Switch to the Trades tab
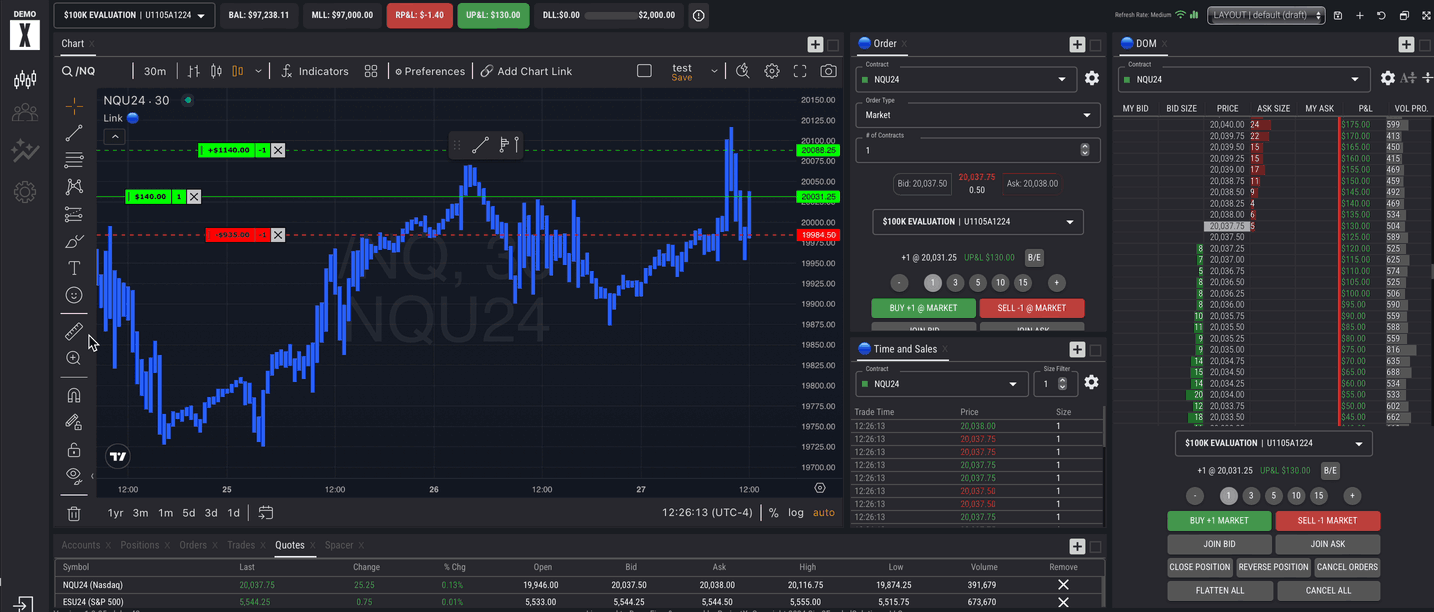1434x612 pixels. pyautogui.click(x=240, y=545)
